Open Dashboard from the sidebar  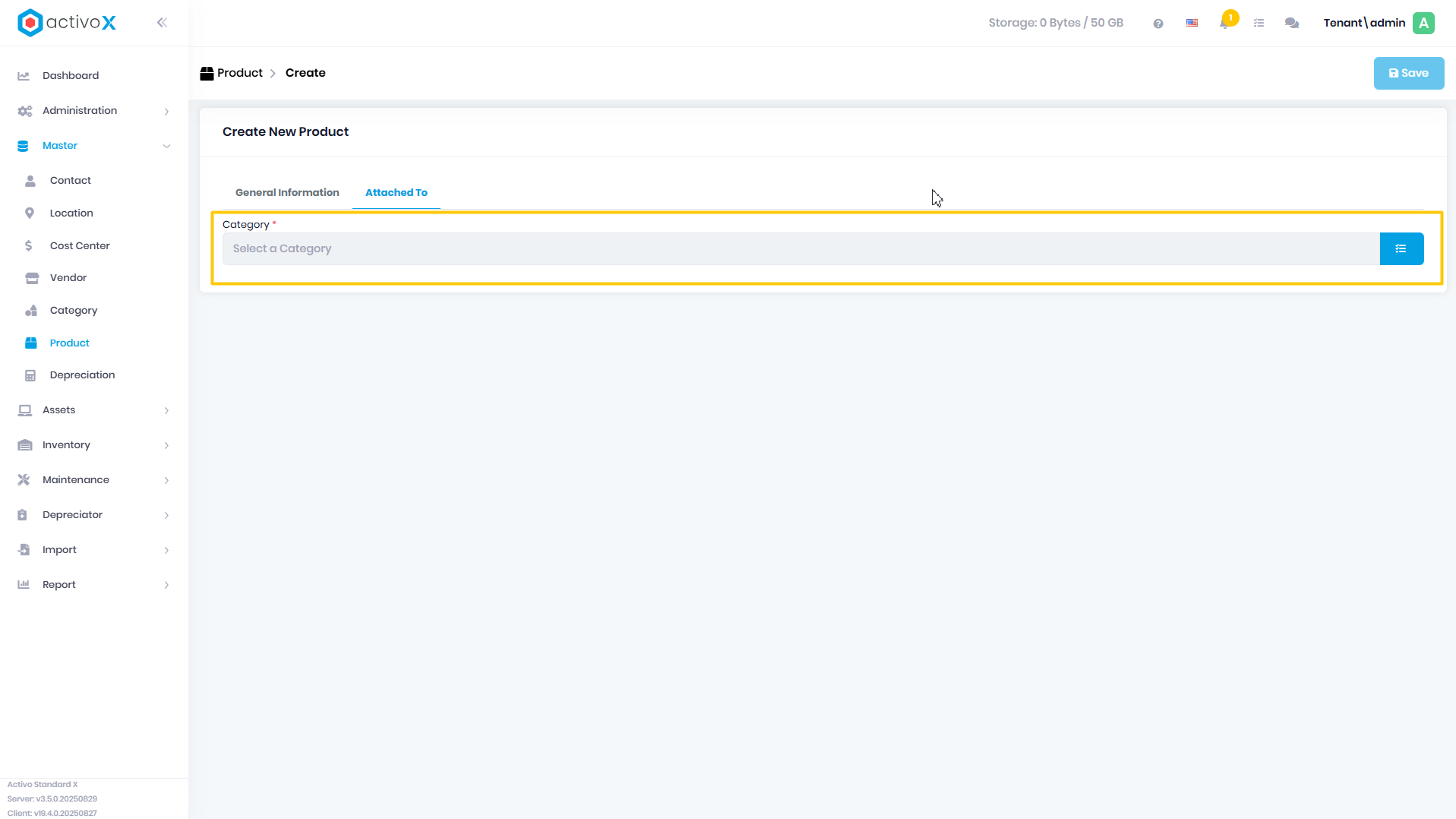(71, 76)
